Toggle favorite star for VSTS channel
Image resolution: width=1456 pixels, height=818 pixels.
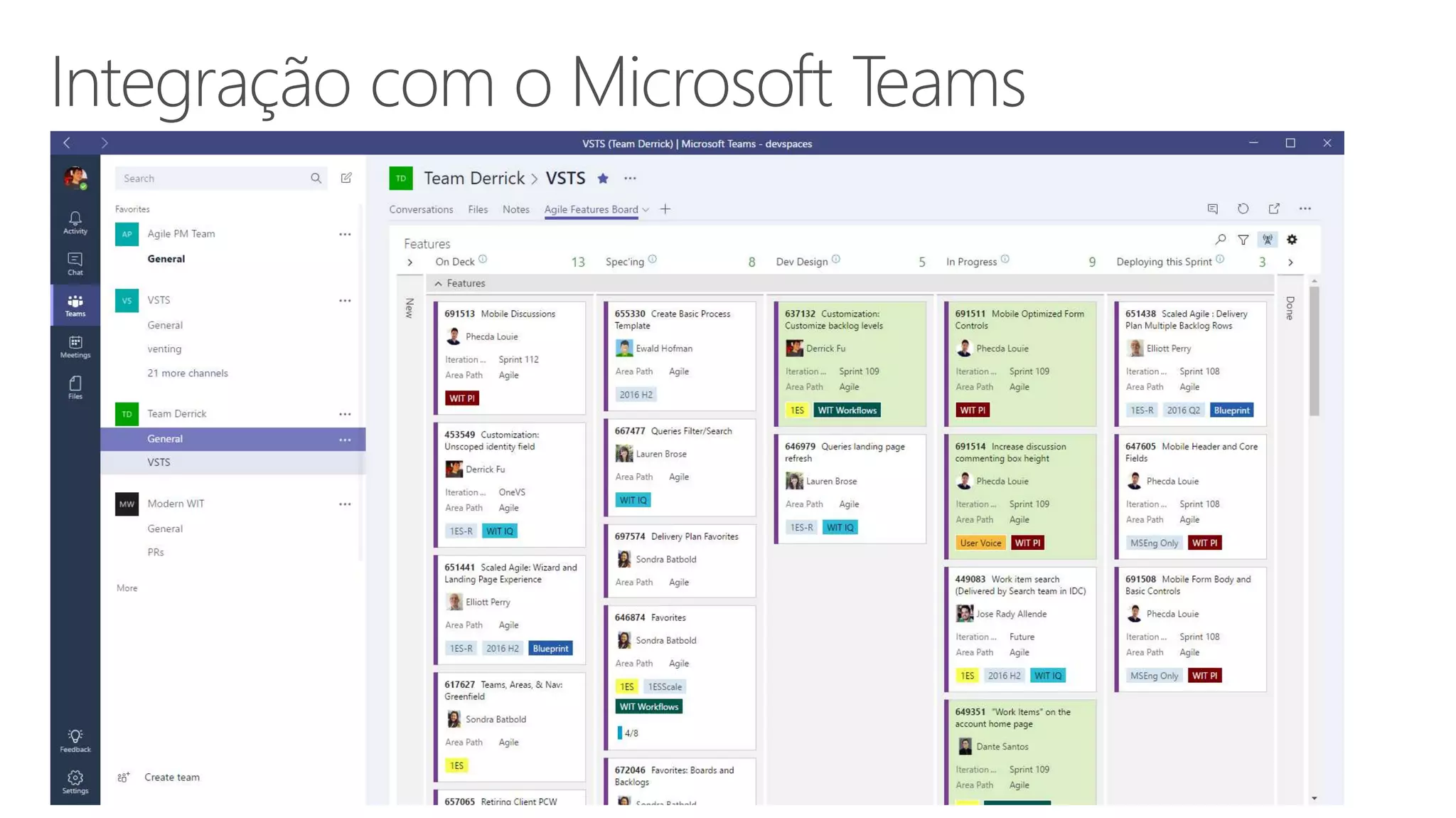click(603, 179)
